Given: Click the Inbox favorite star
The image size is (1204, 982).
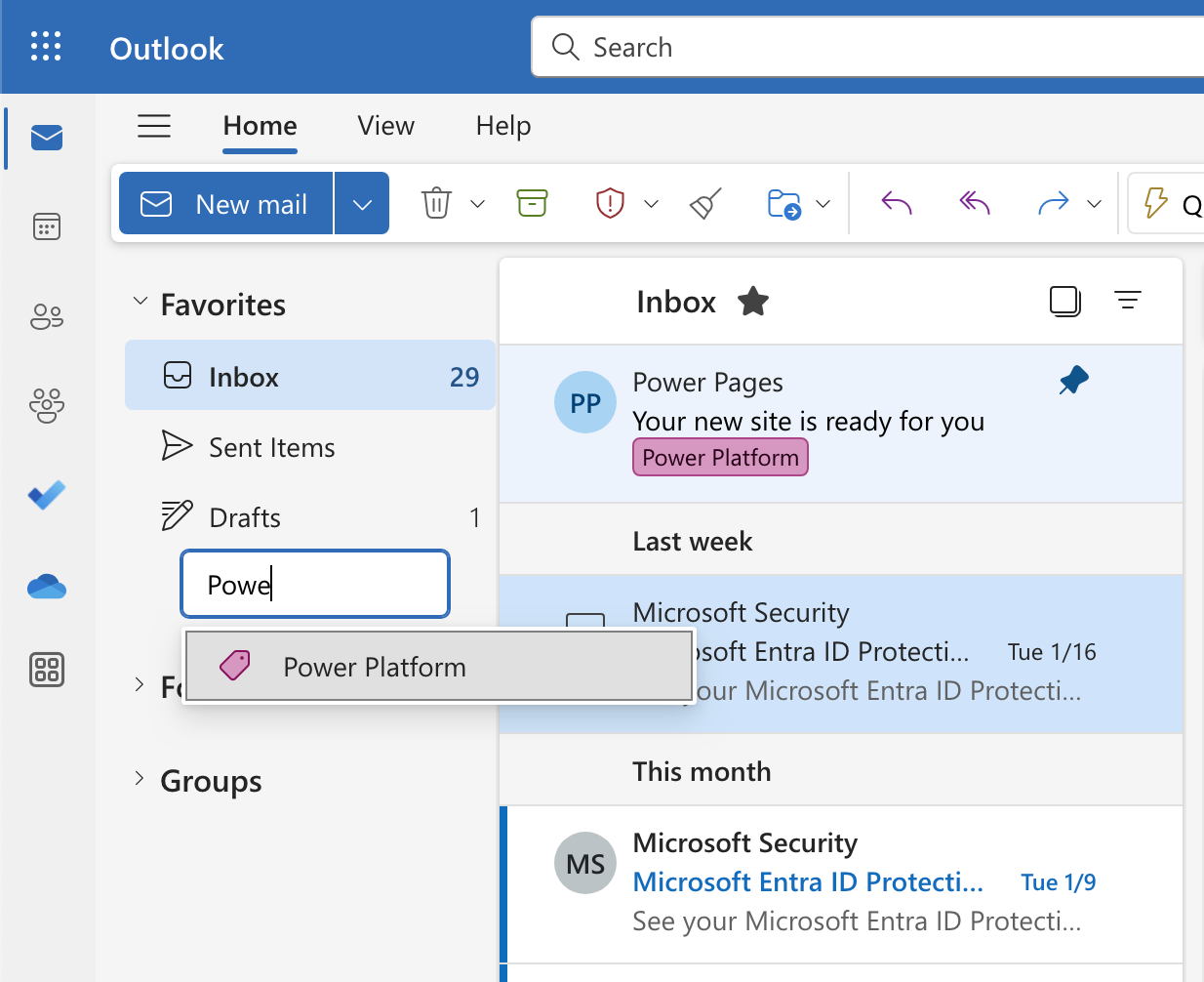Looking at the screenshot, I should (752, 302).
